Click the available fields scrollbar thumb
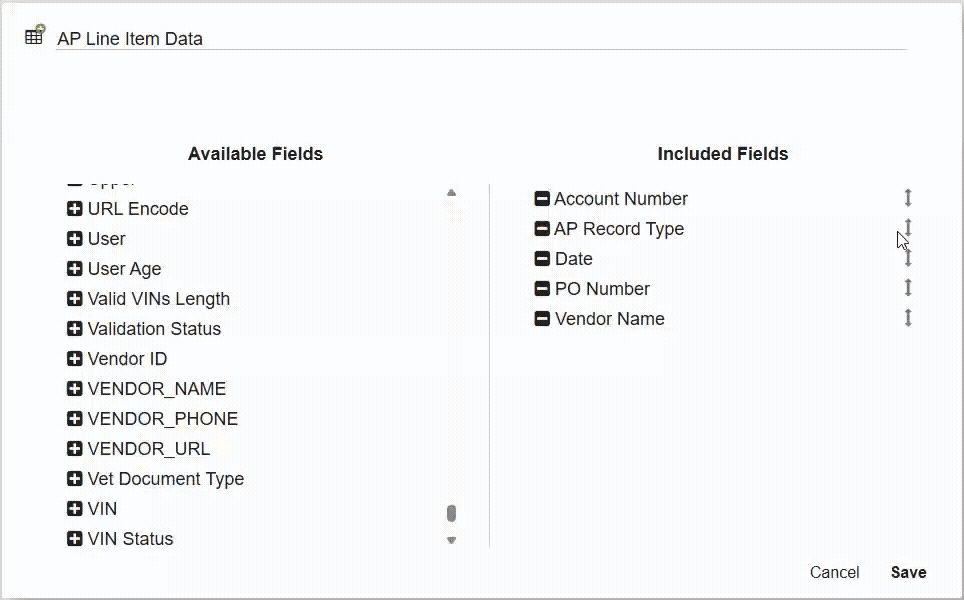Screen dimensions: 964x600 click(x=451, y=513)
